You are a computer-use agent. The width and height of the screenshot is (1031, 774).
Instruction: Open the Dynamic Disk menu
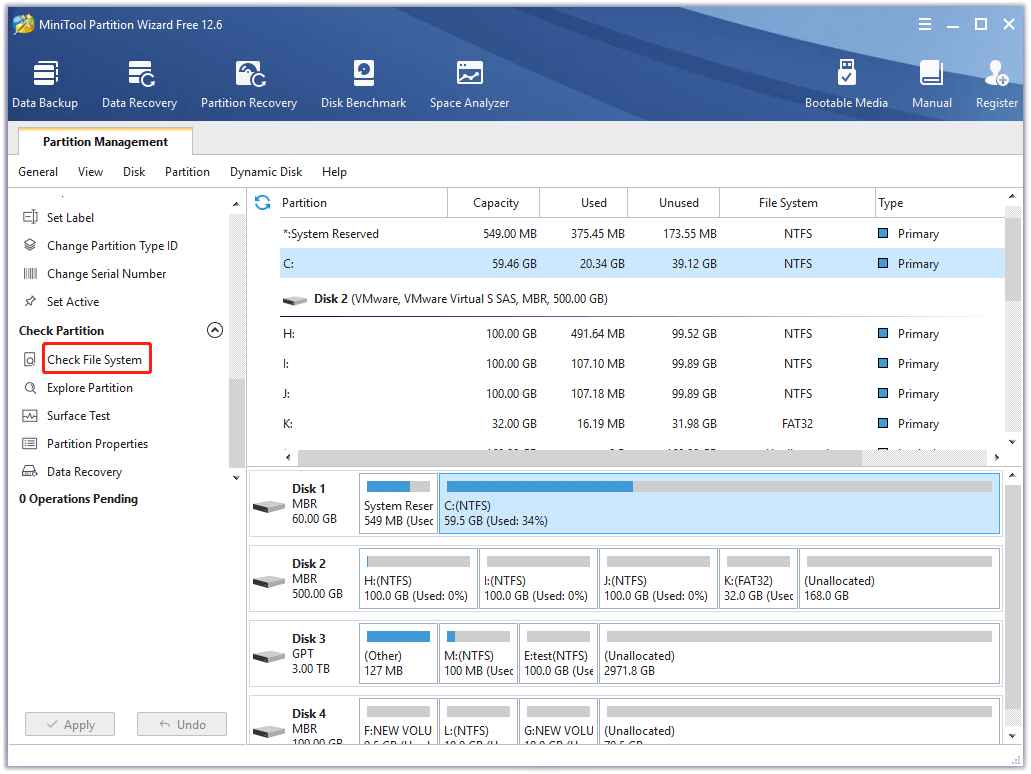266,172
